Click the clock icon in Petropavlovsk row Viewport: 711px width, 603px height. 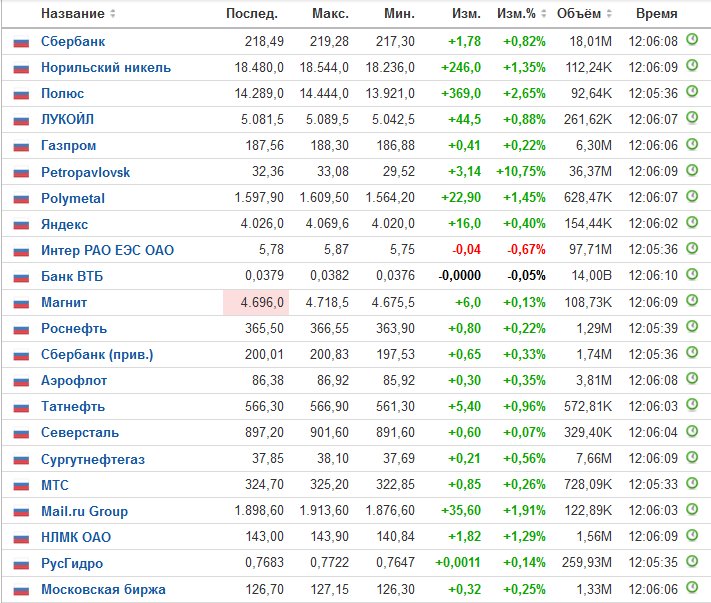692,170
